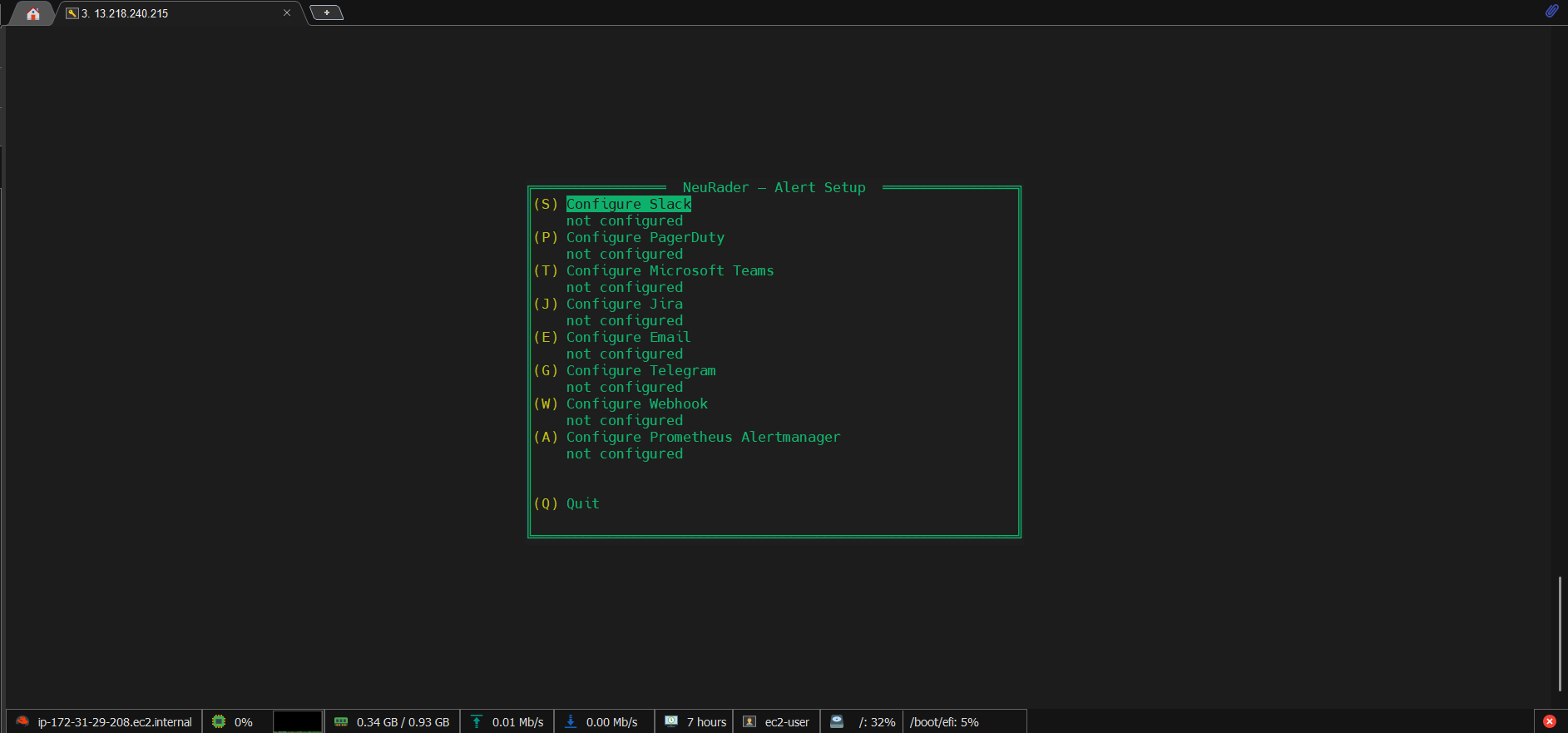The image size is (1568, 733).
Task: Select Configure Telegram menu entry
Action: point(641,370)
